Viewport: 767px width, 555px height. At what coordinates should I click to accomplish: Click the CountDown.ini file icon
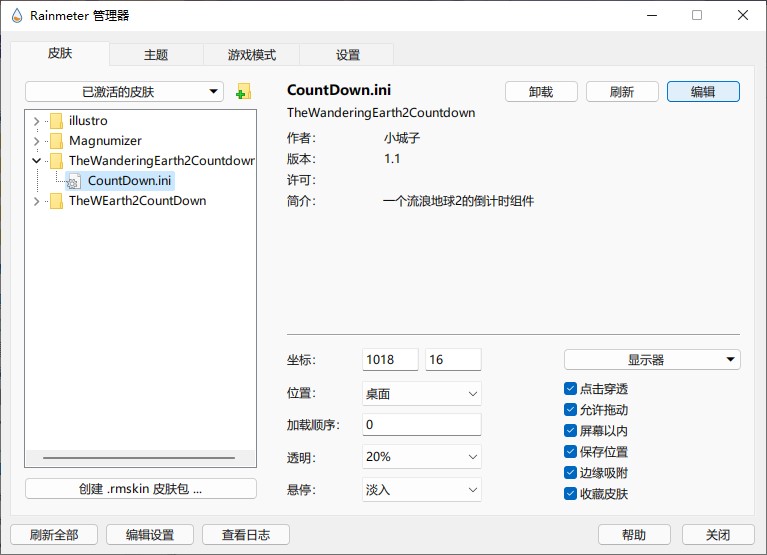(73, 181)
